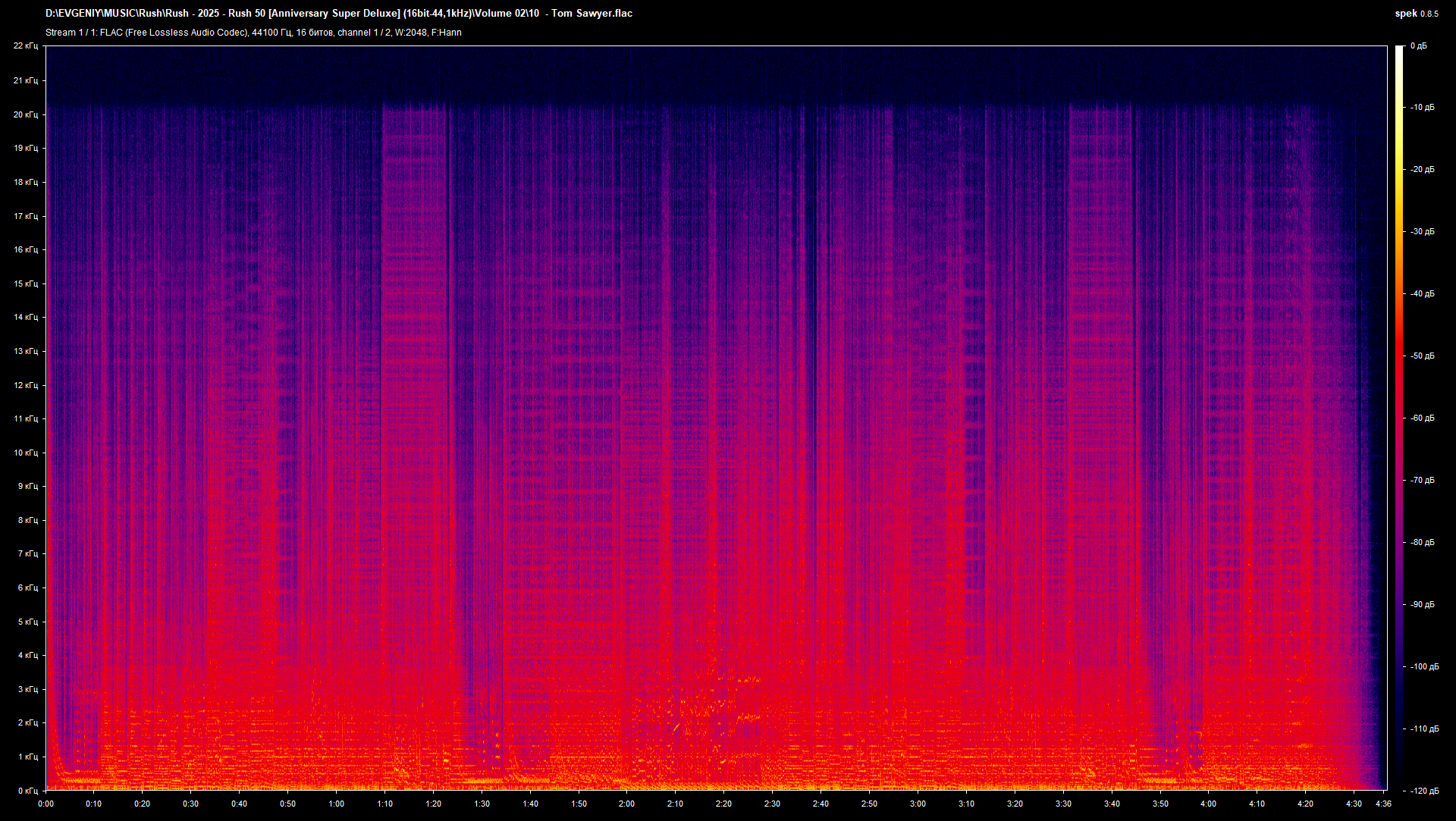Click the 10 kHz frequency axis label
This screenshot has height=821, width=1456.
[x=25, y=453]
